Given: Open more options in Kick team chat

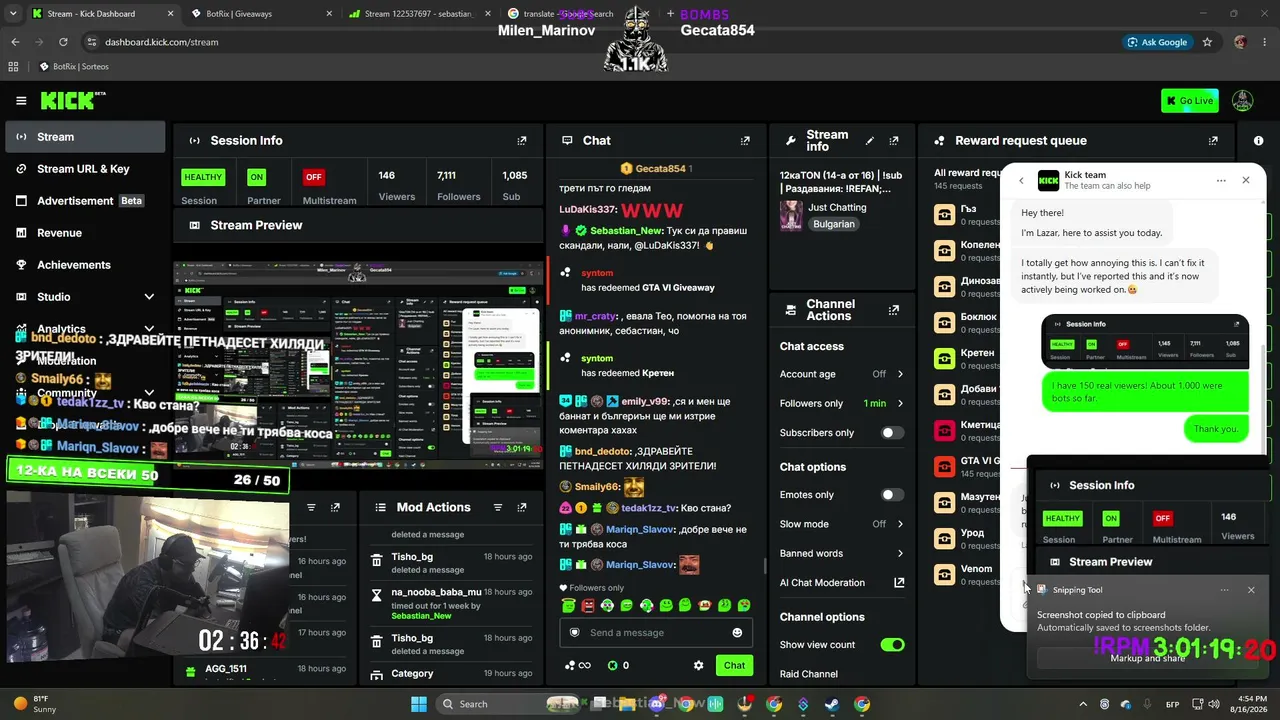Looking at the screenshot, I should click(1221, 181).
